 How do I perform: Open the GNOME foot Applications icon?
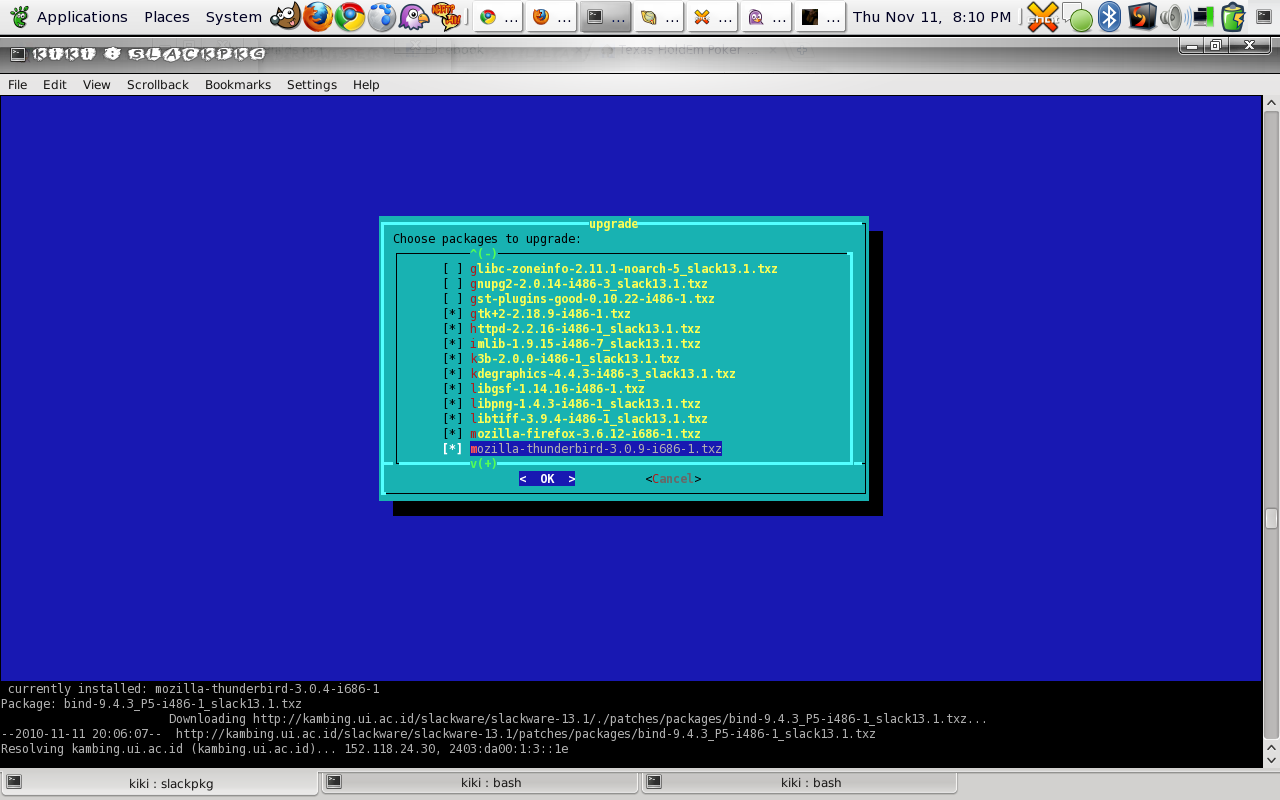[19, 16]
